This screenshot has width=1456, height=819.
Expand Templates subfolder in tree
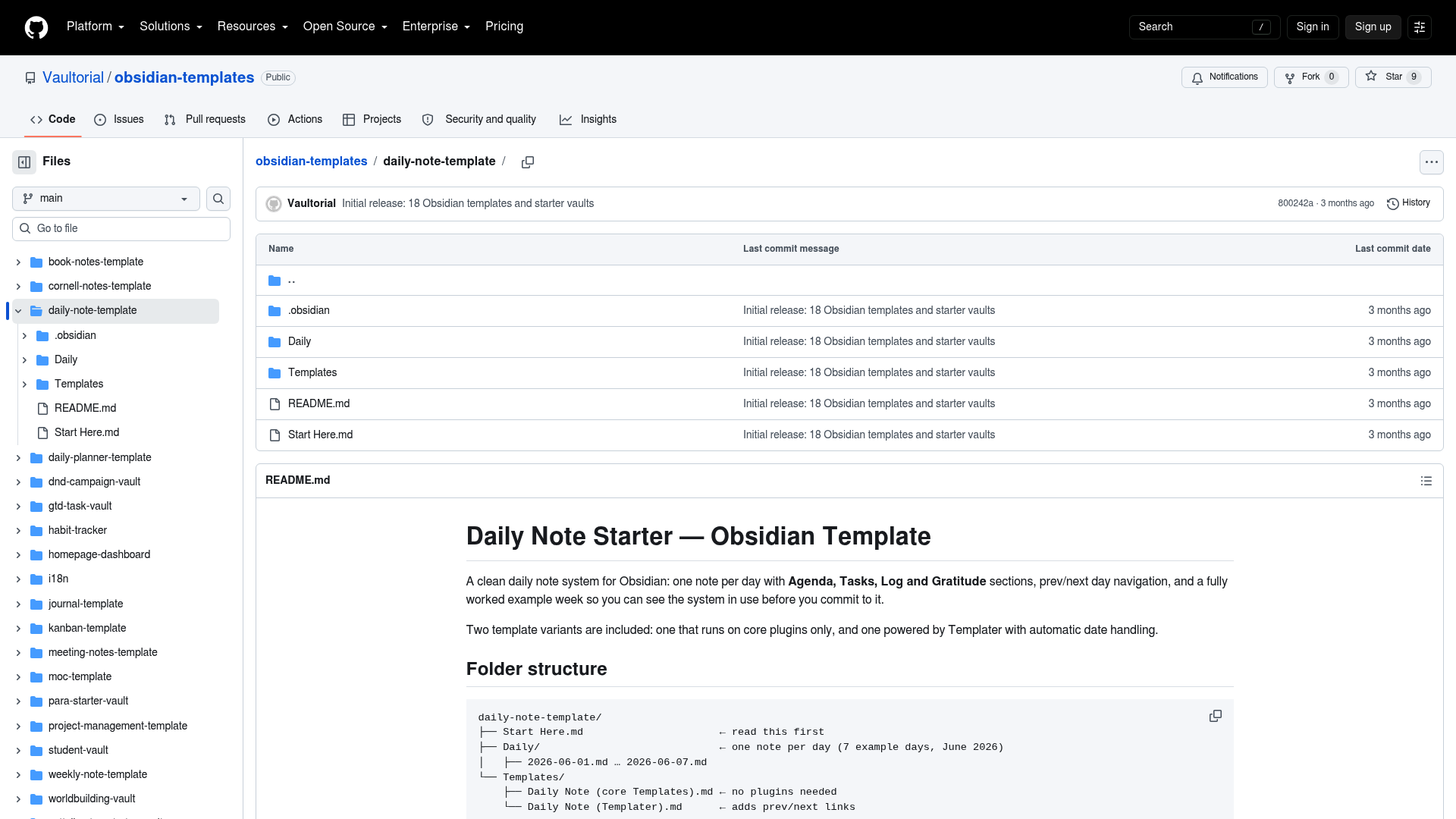24,384
